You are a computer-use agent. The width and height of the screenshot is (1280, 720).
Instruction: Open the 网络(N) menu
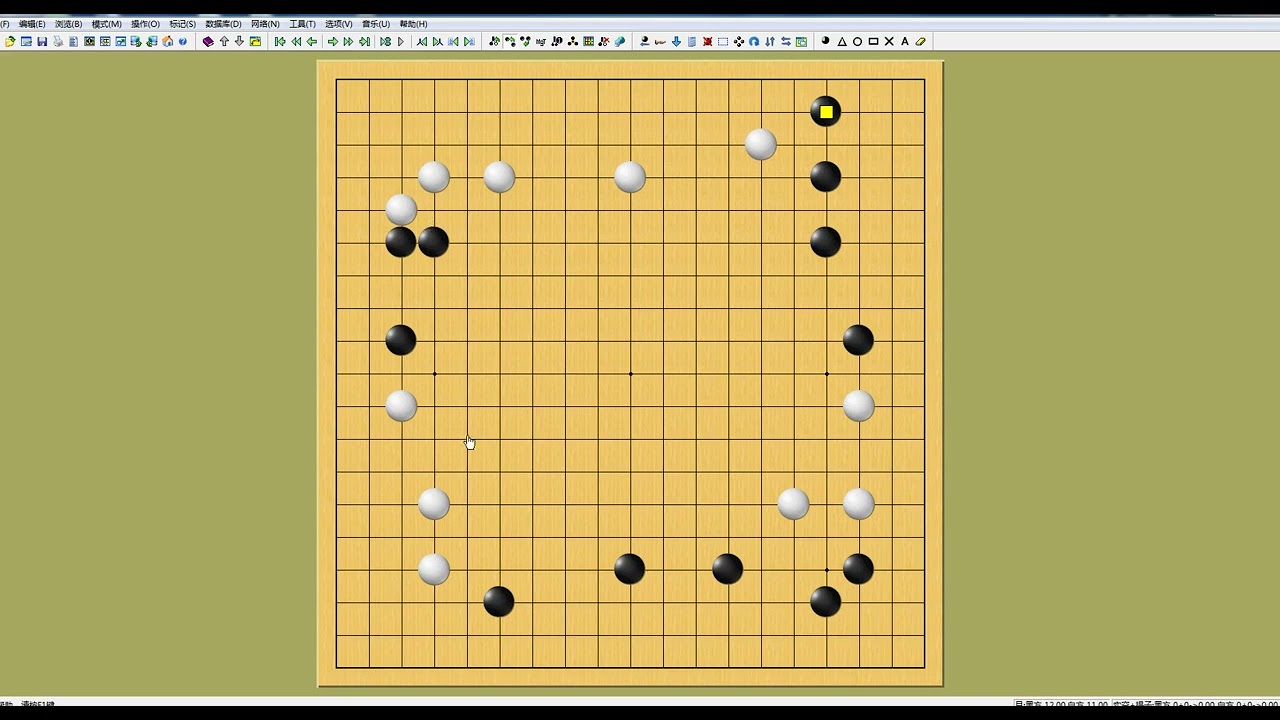click(265, 24)
